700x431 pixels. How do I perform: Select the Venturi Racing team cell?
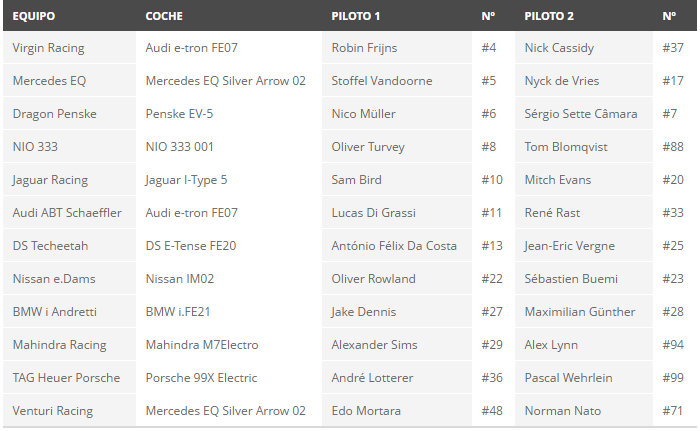point(52,411)
